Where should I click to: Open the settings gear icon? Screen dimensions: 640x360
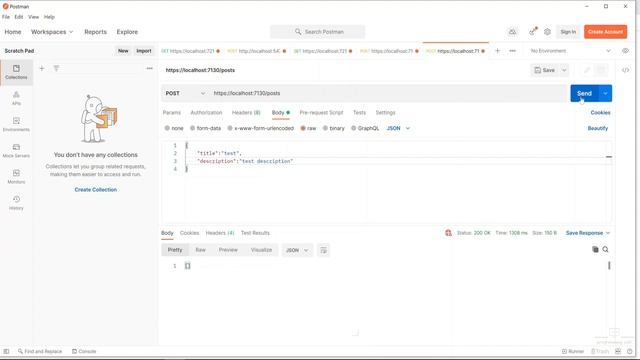tap(547, 32)
